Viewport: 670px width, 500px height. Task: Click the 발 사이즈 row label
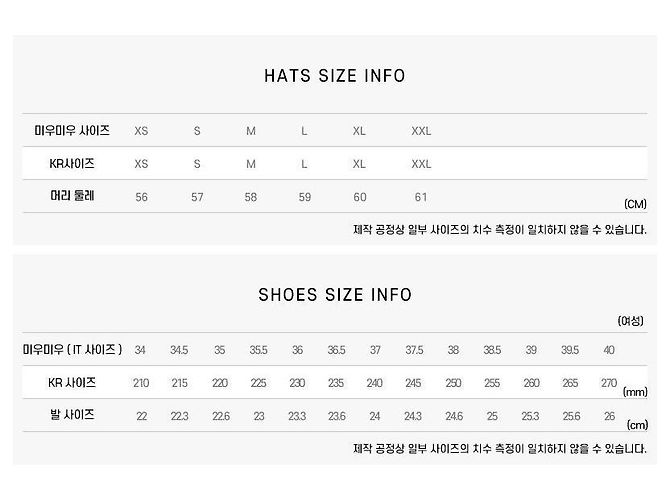coord(72,415)
